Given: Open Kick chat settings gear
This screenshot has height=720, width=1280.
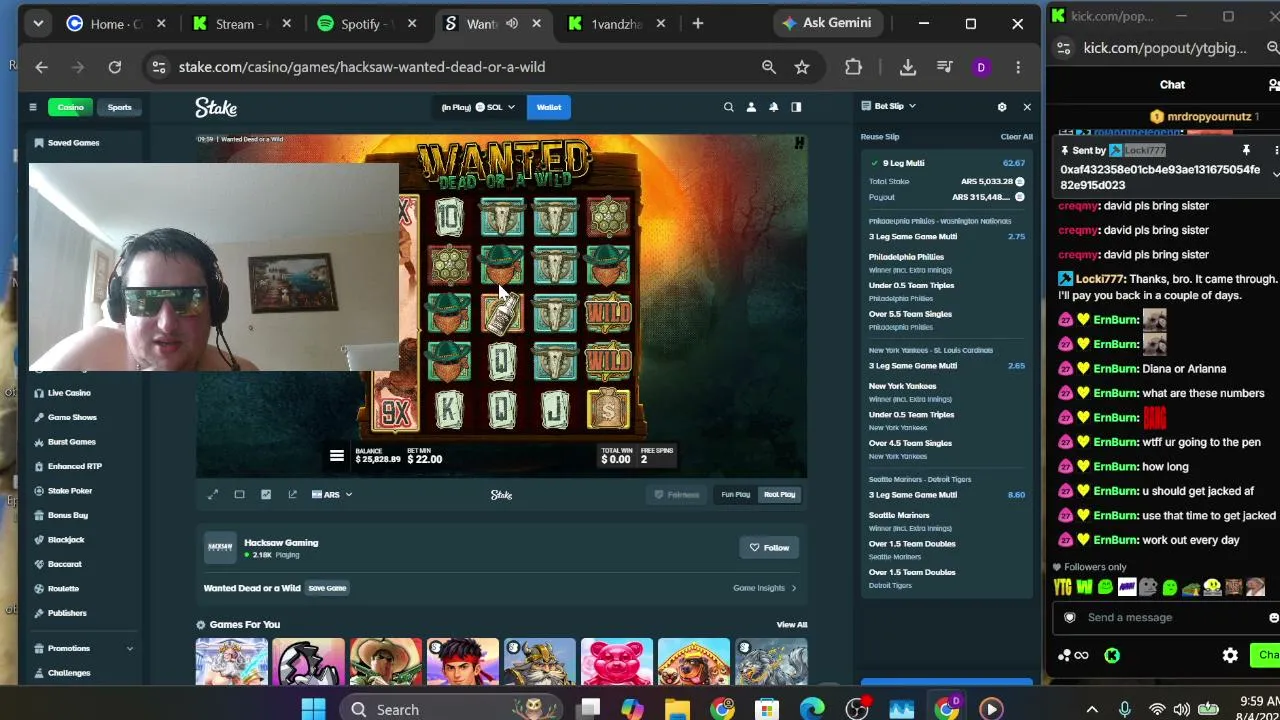Looking at the screenshot, I should tap(1230, 655).
